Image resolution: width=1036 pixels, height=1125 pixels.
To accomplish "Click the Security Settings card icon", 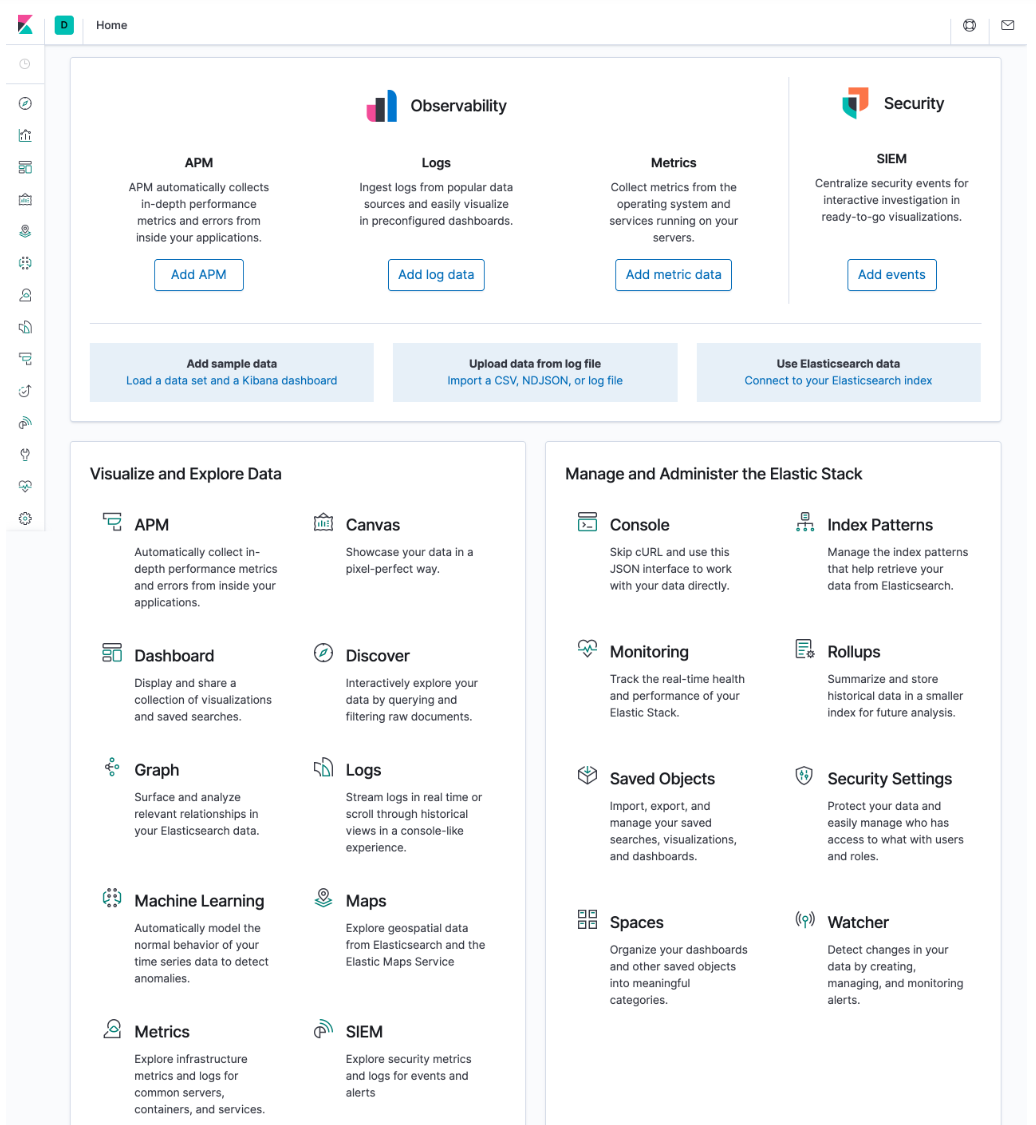I will [x=804, y=775].
